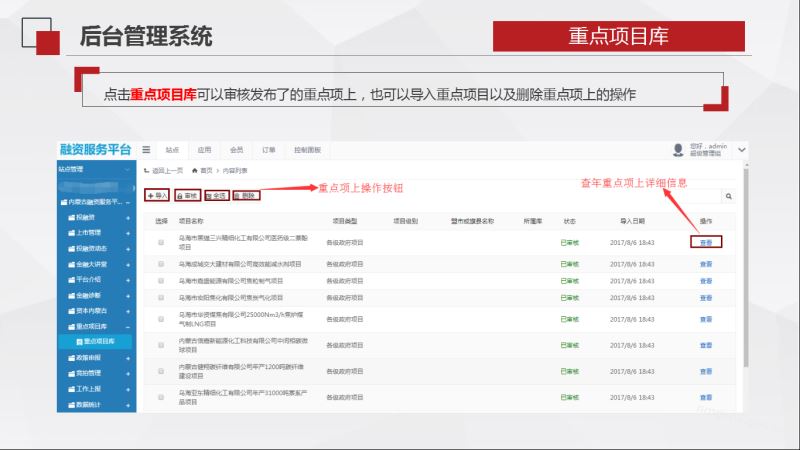The image size is (800, 450).
Task: Expand the admin account dropdown arrow
Action: pyautogui.click(x=742, y=149)
